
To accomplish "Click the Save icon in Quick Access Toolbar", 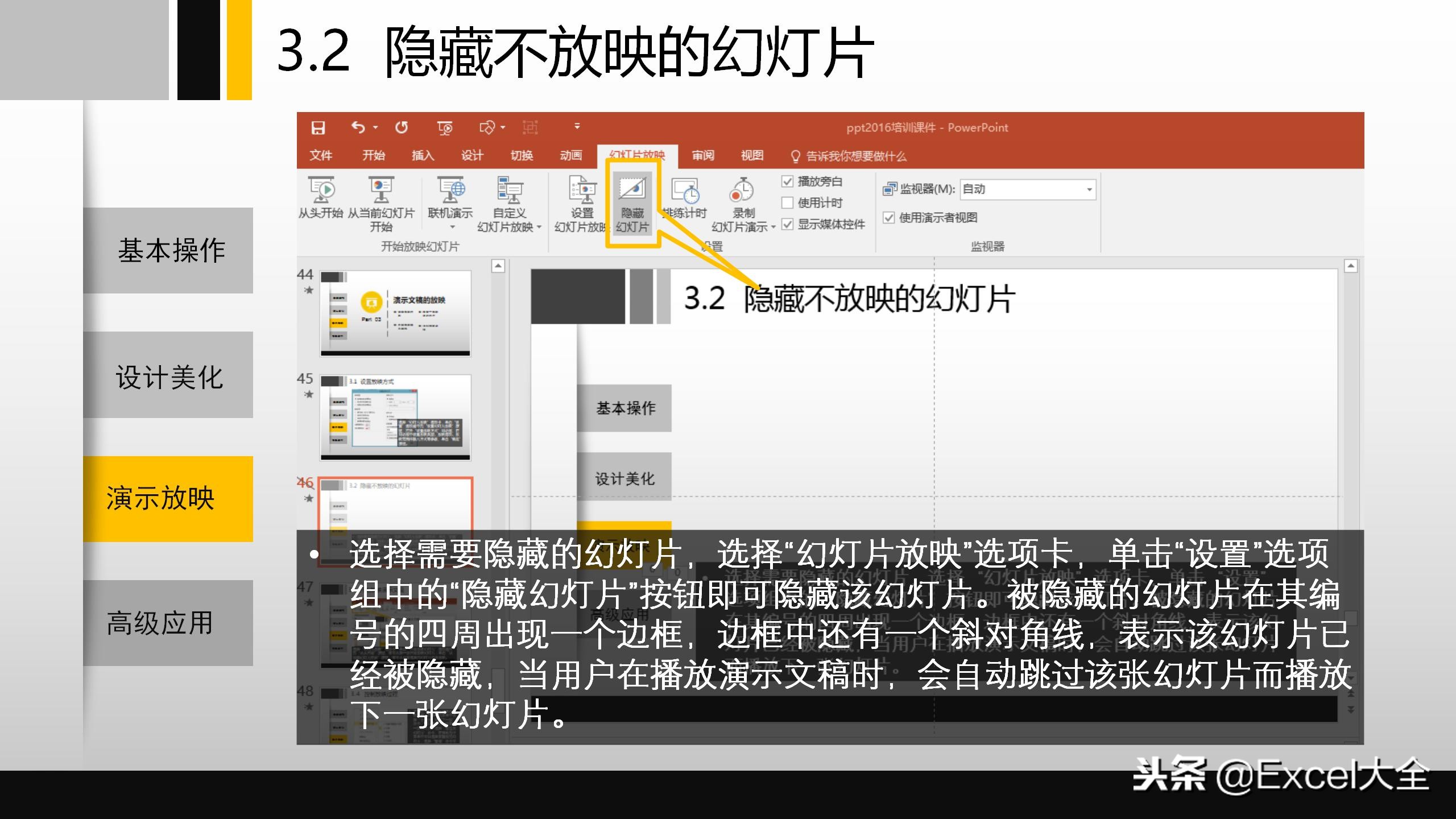I will pyautogui.click(x=318, y=127).
